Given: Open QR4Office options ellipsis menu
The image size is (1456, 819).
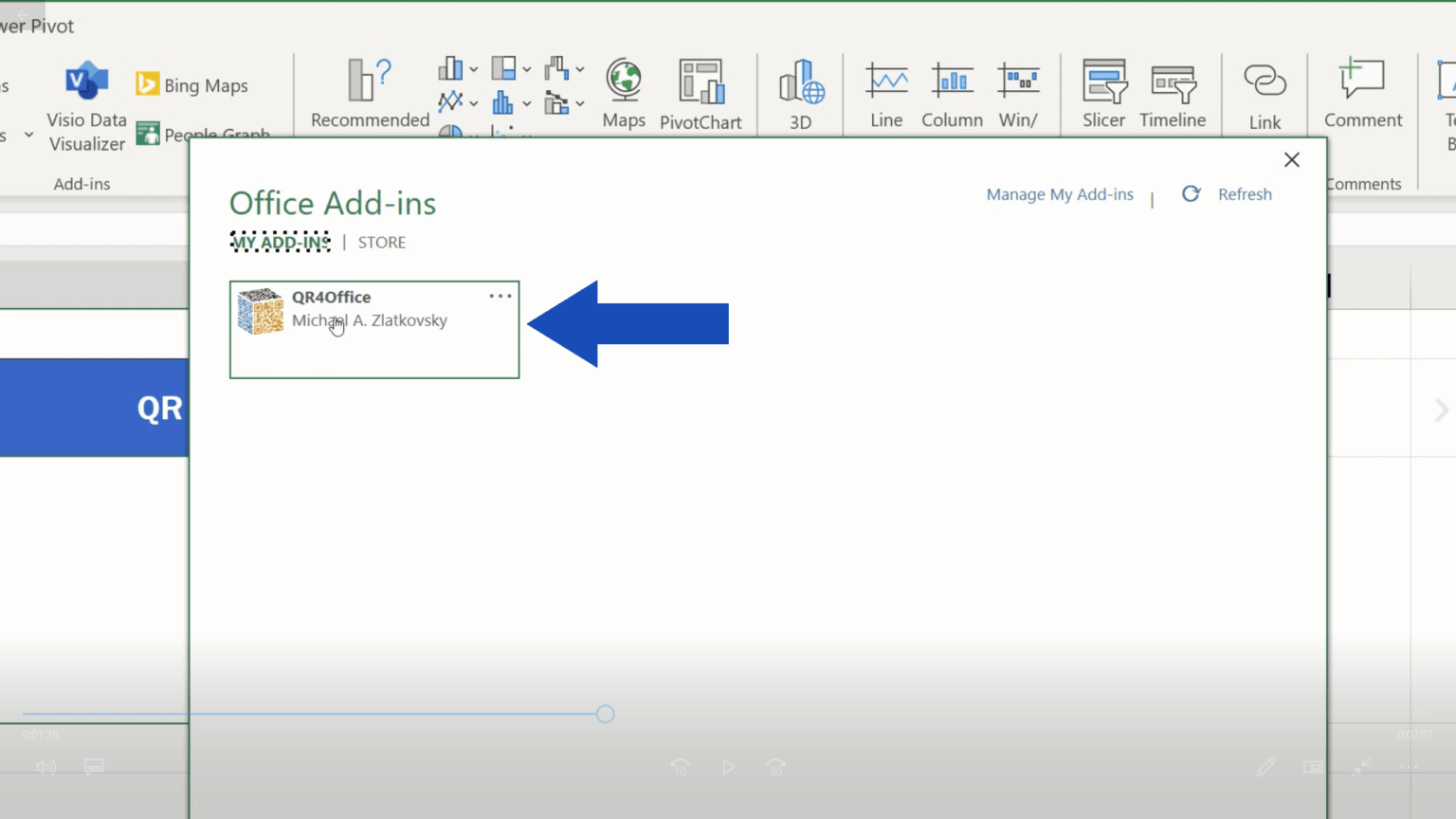Looking at the screenshot, I should click(x=500, y=297).
